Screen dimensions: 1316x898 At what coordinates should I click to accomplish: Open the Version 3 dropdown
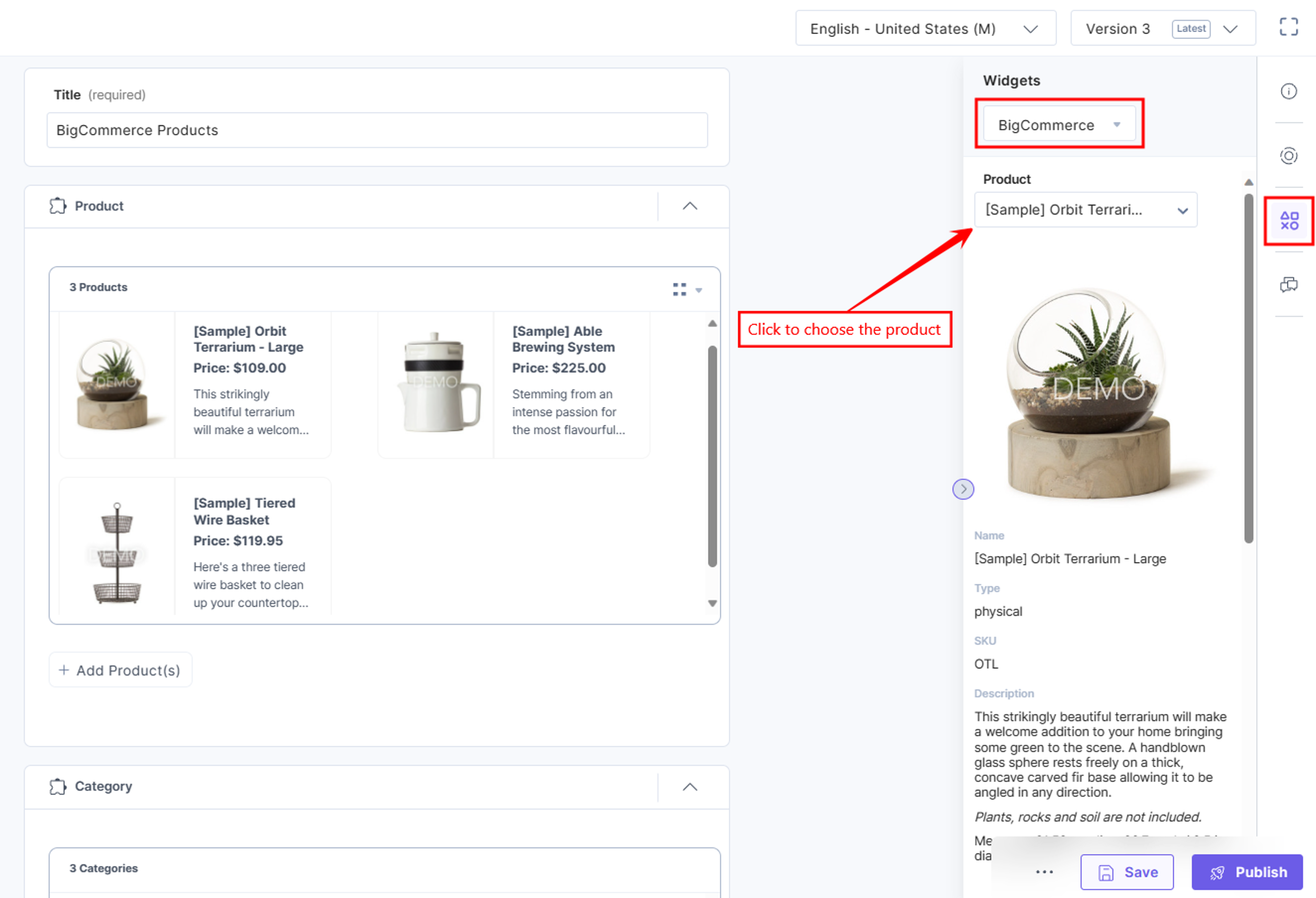click(1162, 28)
